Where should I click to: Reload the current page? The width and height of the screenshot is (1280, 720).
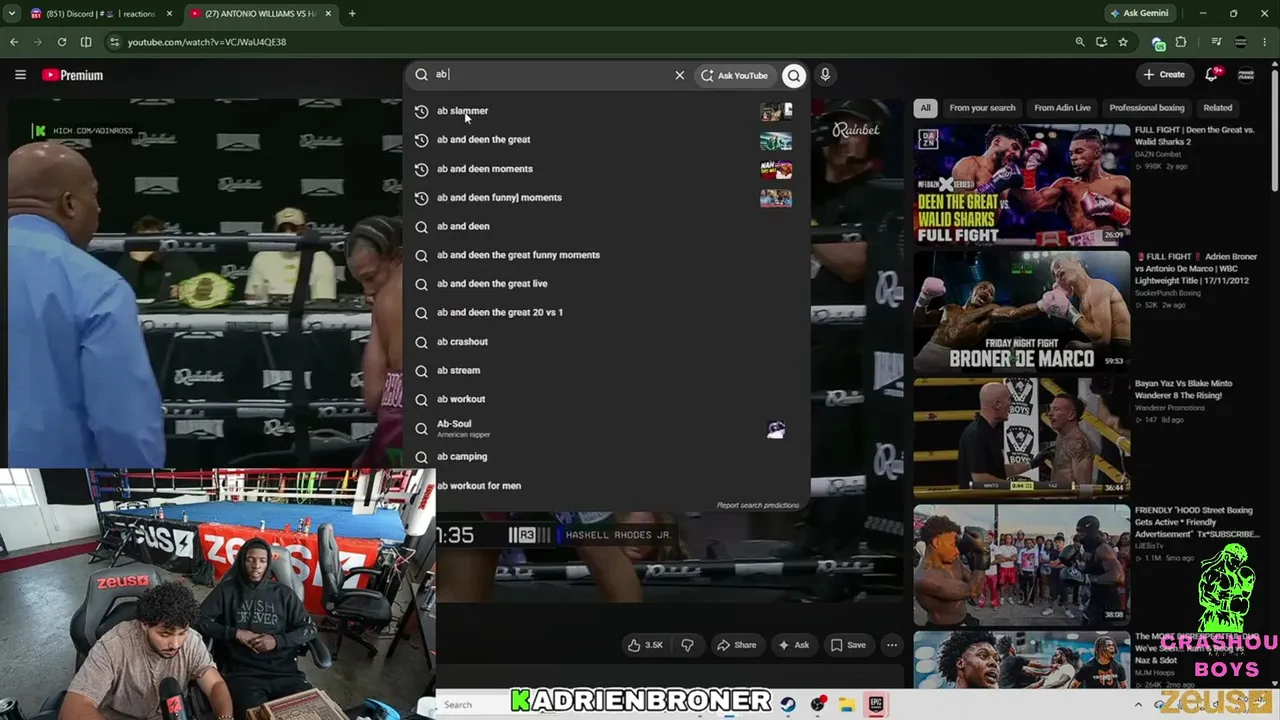(x=62, y=42)
